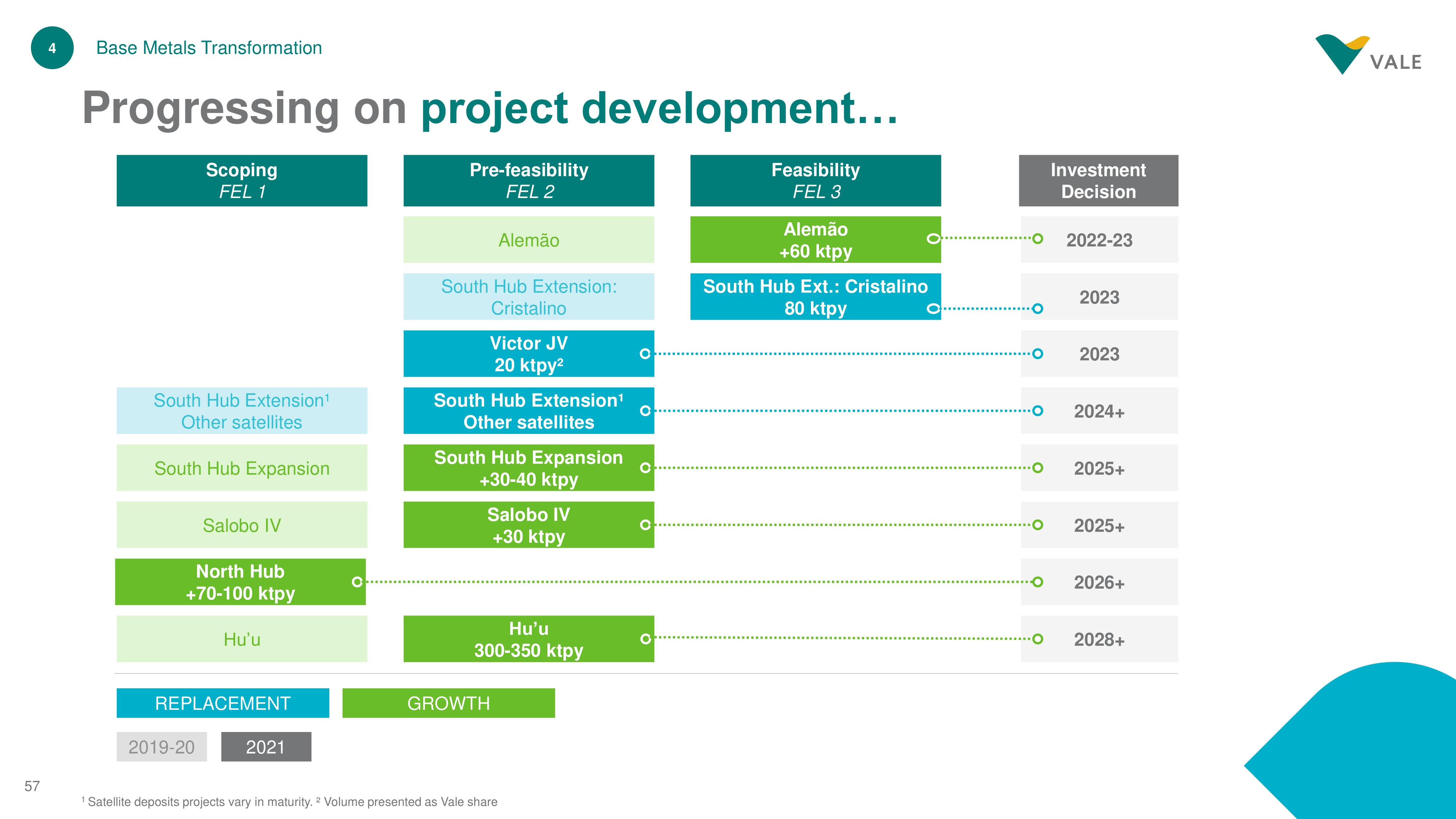Click the start marker on North Hub box
1456x819 pixels.
click(x=357, y=582)
